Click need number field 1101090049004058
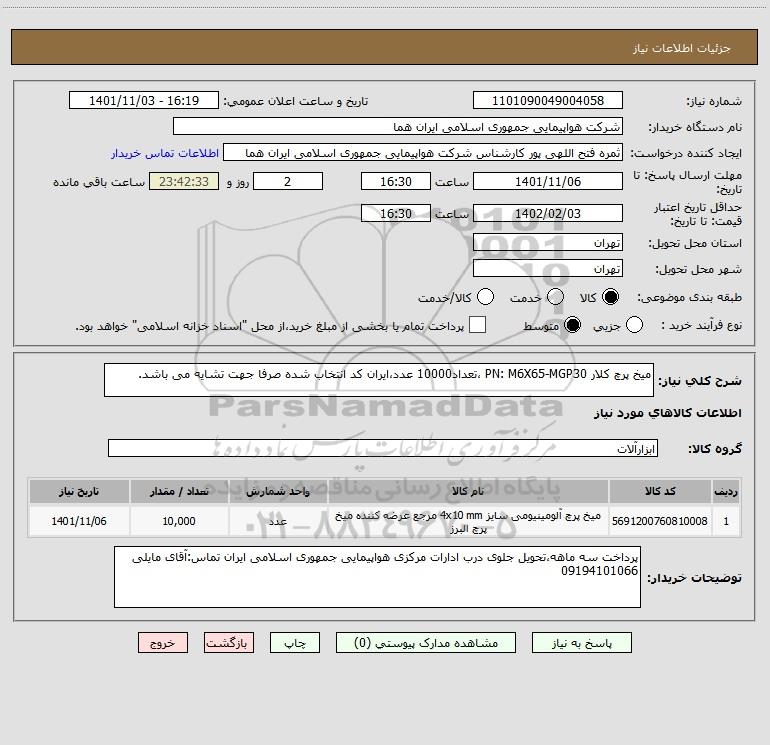Viewport: 770px width, 745px height. click(548, 101)
